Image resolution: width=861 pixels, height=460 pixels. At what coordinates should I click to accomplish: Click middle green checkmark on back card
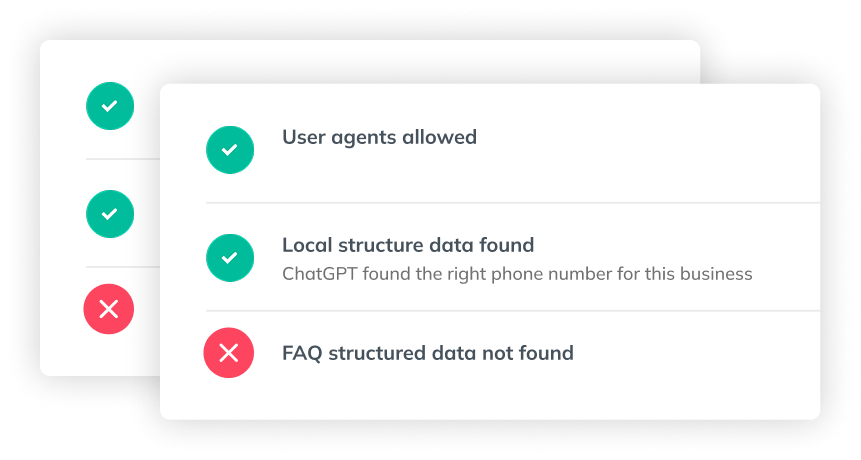click(110, 213)
